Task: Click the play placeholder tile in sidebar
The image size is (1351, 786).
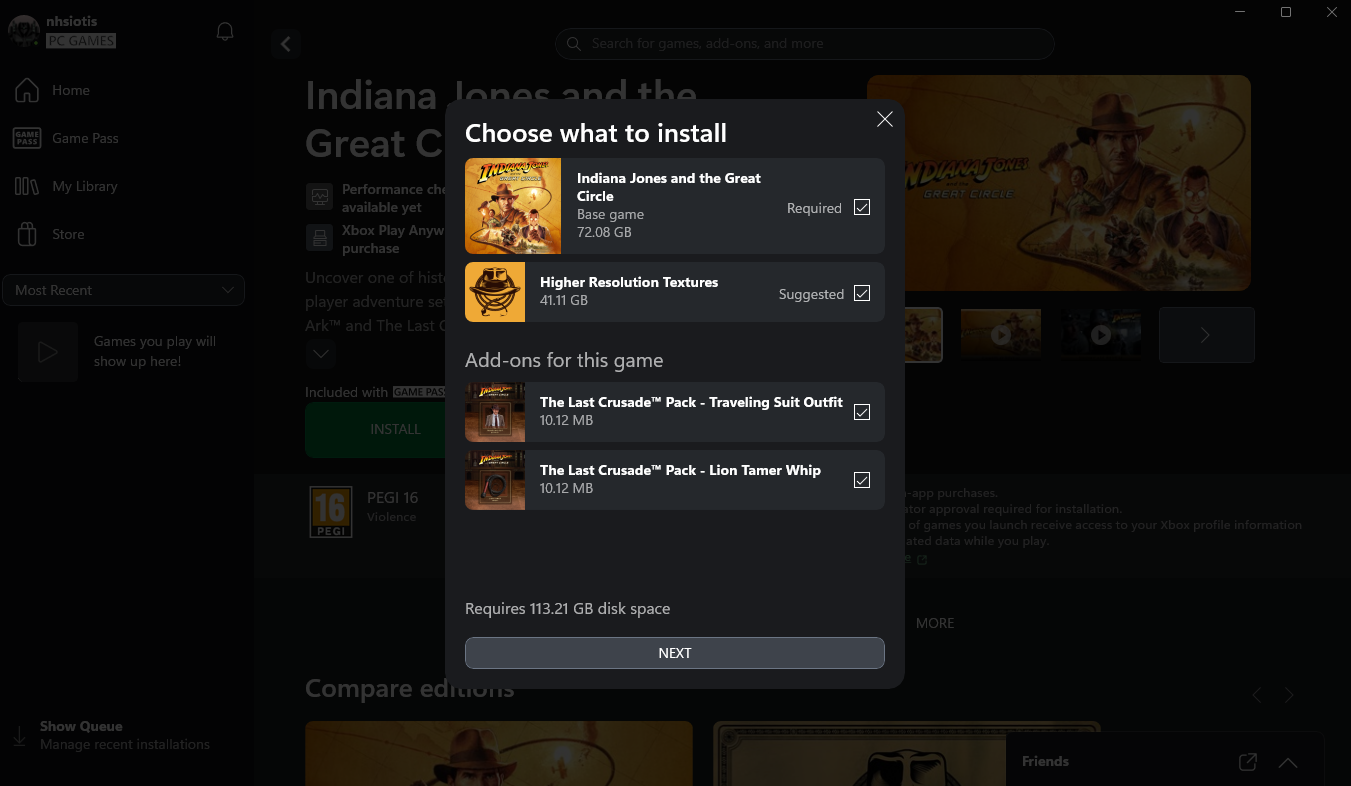Action: [x=47, y=352]
